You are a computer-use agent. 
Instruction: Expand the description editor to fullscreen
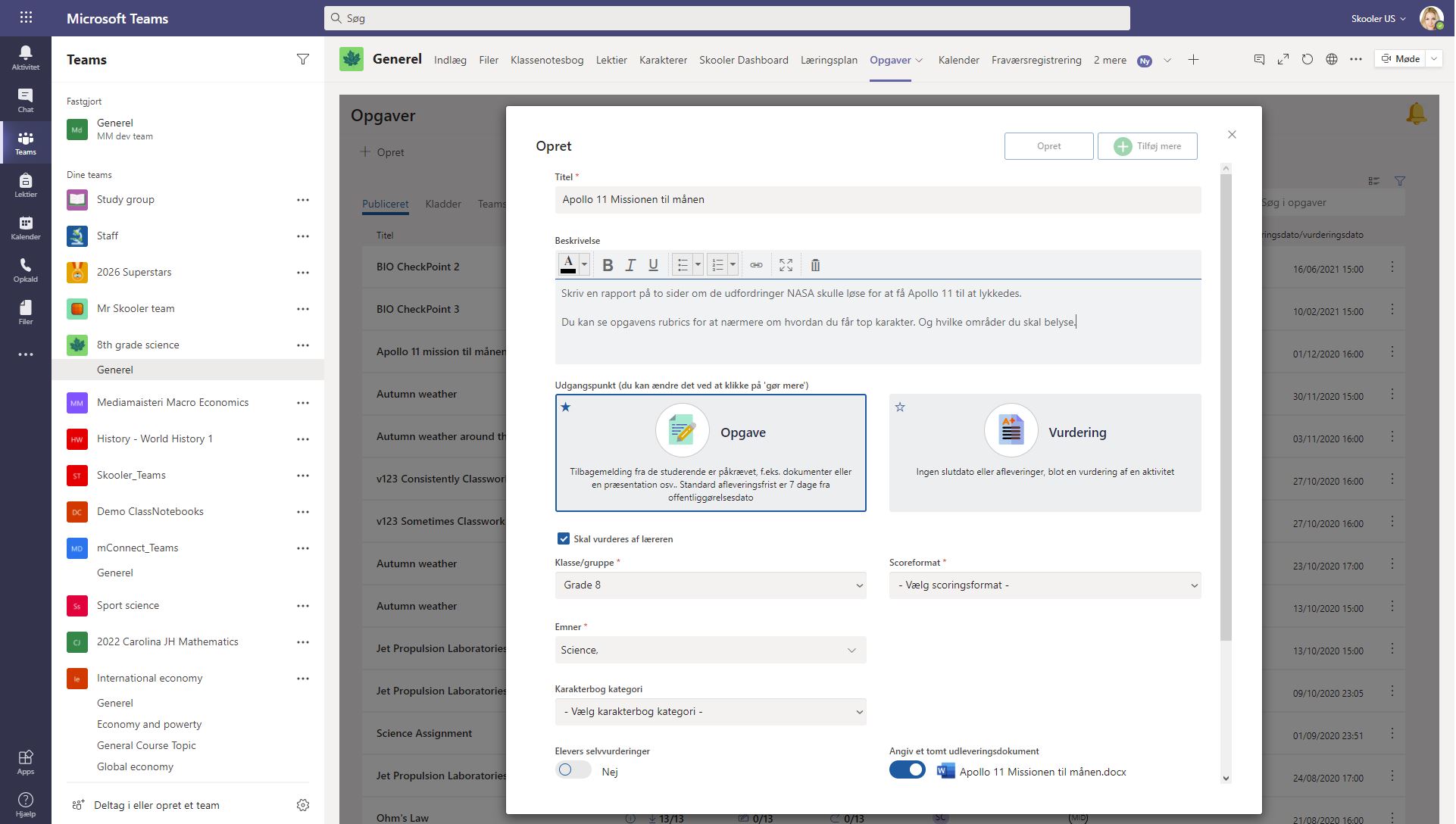(x=786, y=264)
